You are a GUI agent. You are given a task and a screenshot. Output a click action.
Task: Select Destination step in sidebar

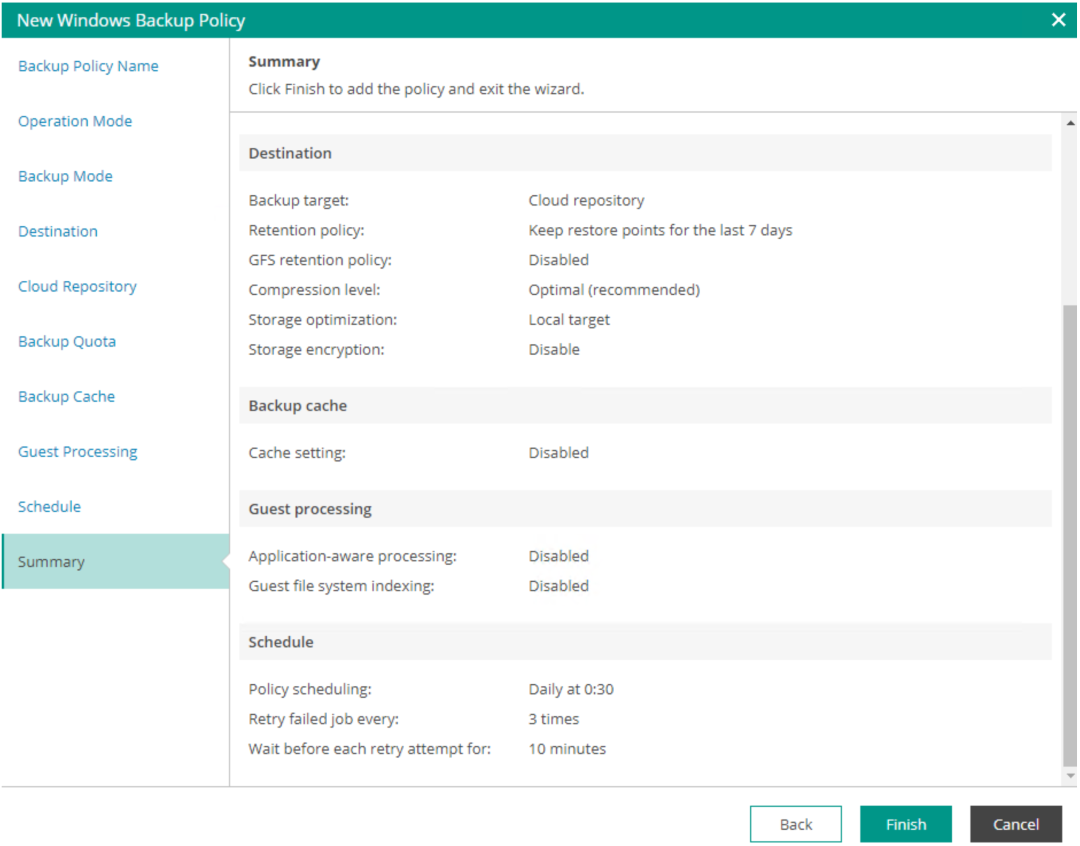pyautogui.click(x=58, y=231)
